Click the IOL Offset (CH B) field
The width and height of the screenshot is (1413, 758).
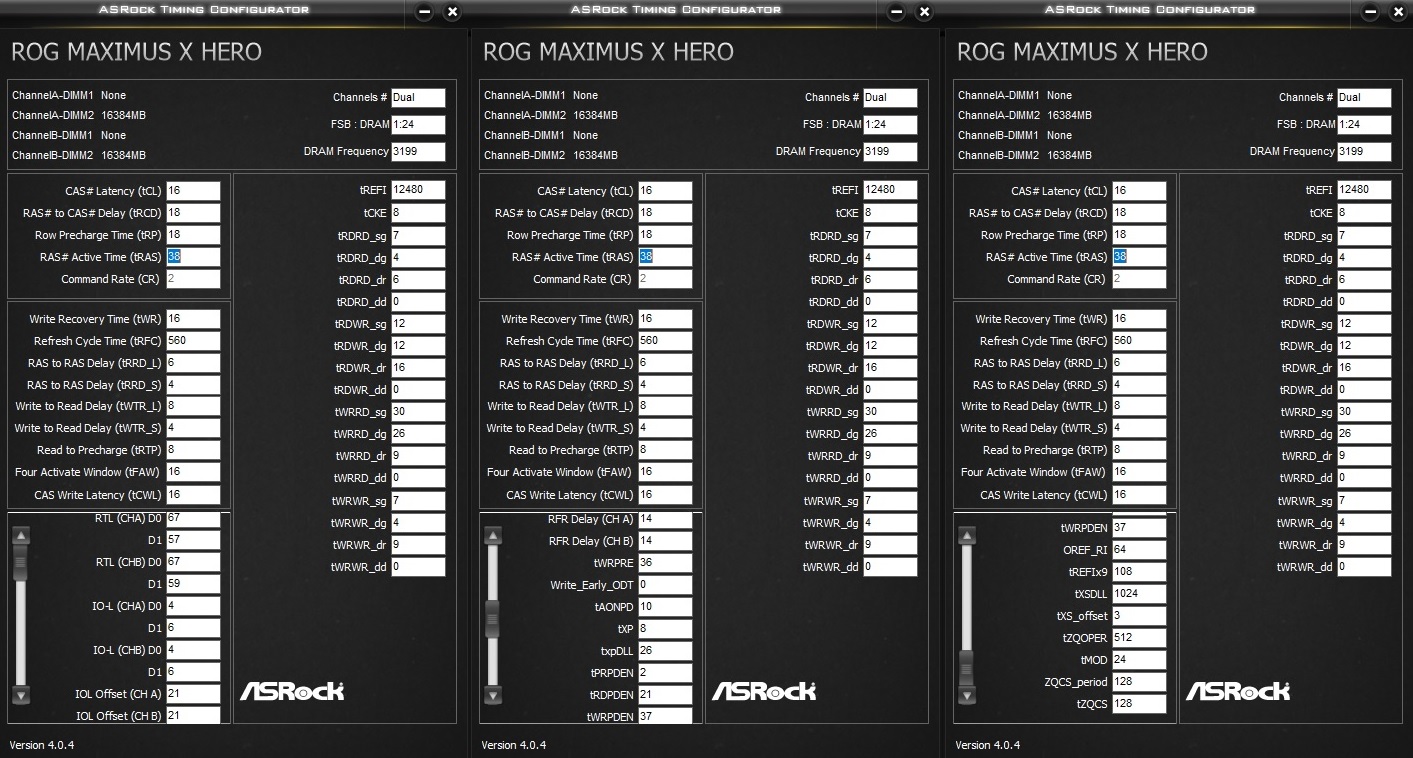tap(193, 715)
